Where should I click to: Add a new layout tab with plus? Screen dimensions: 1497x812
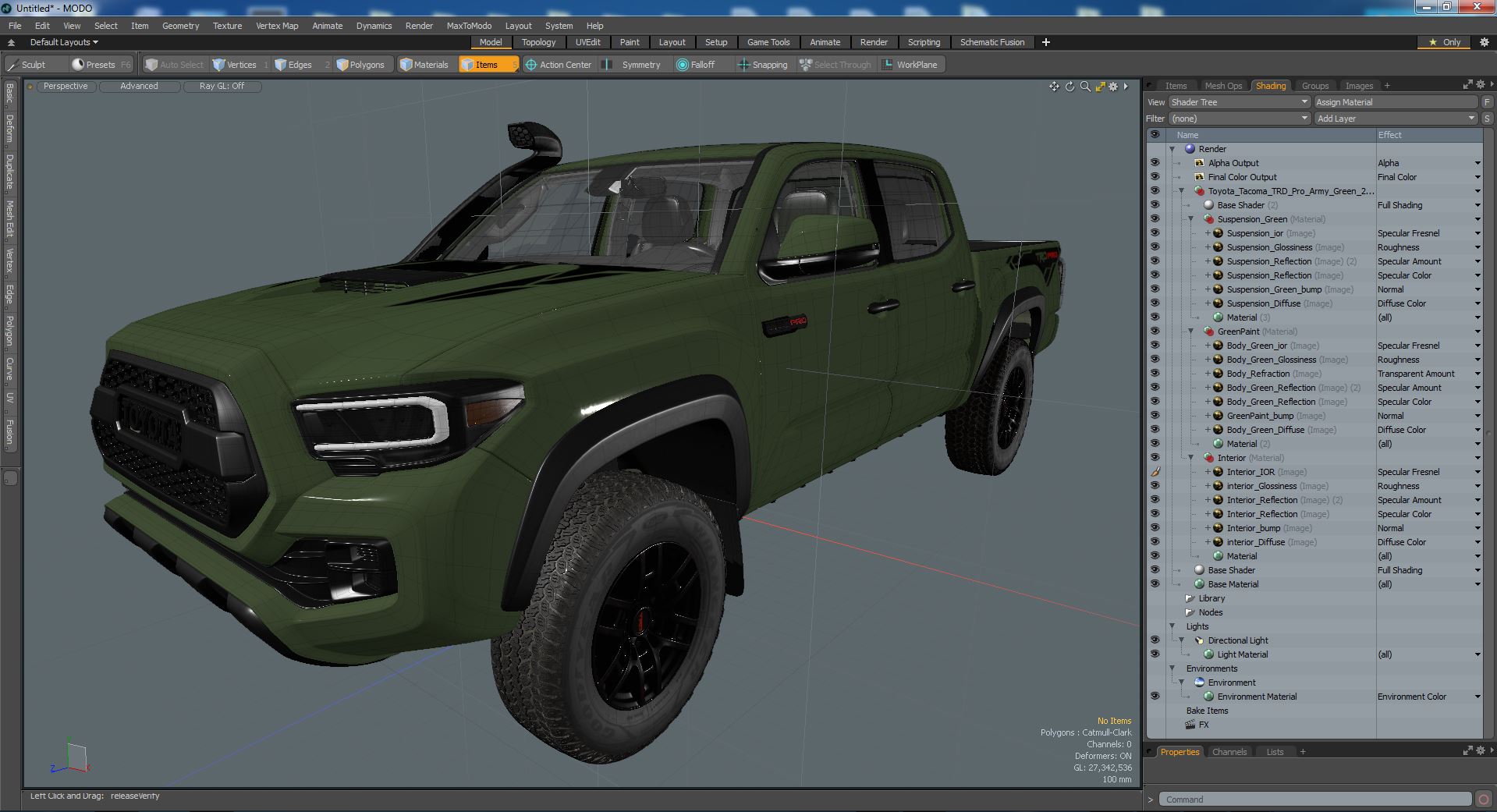1046,42
